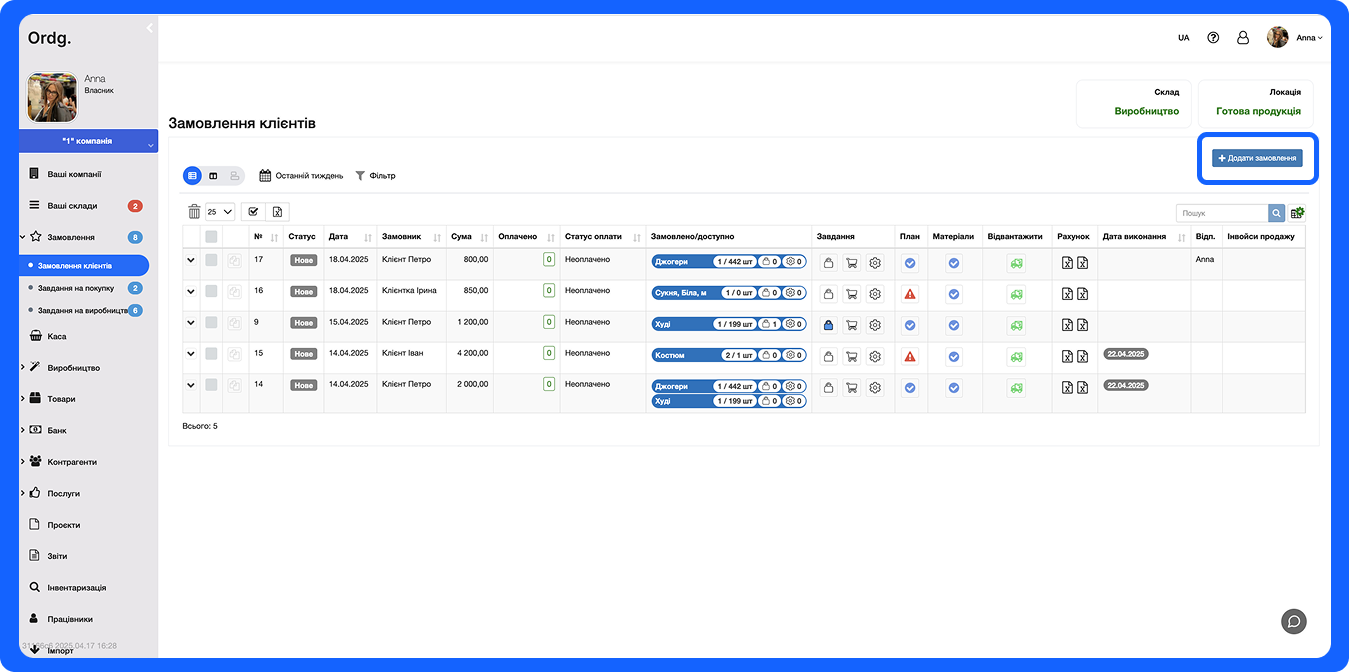Click the Додати замовлення button
Viewport: 1349px width, 672px height.
(1257, 158)
